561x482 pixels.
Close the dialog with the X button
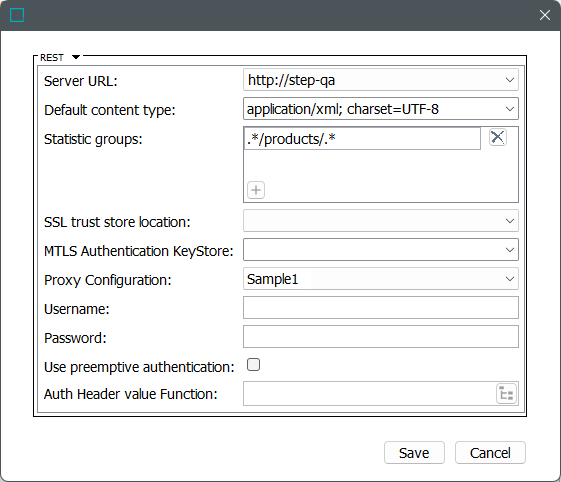click(545, 15)
